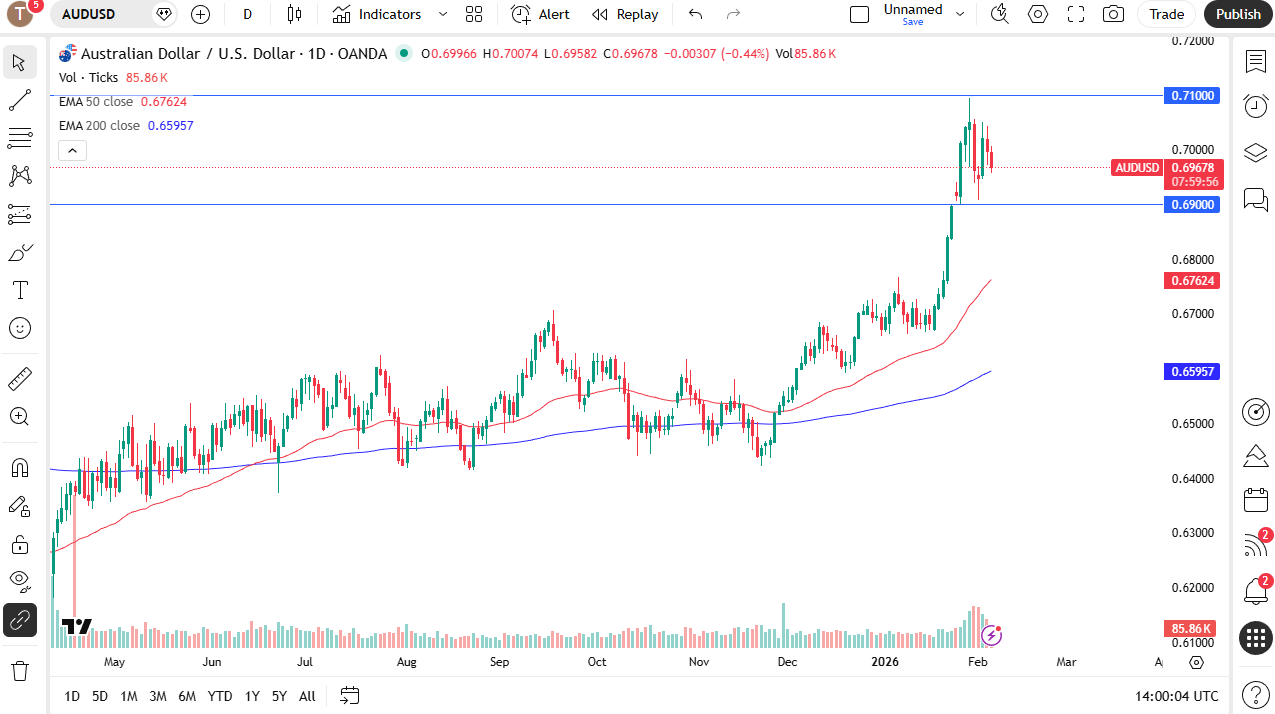Image resolution: width=1275 pixels, height=714 pixels.
Task: Hide all drawings with eye icon
Action: click(19, 582)
